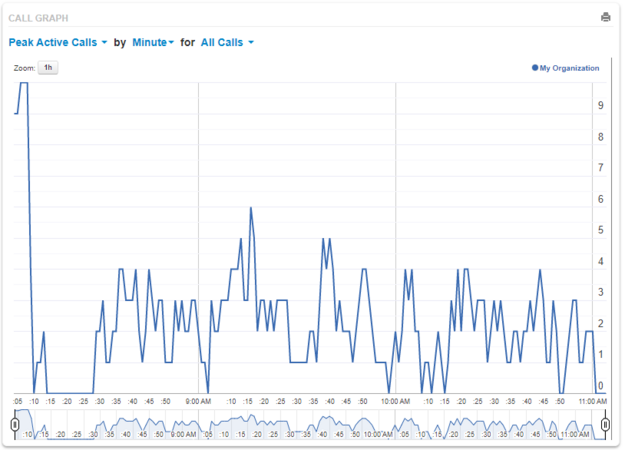Click the 10:00 AM label in the navigator strip
Image resolution: width=625 pixels, height=450 pixels.
click(381, 435)
